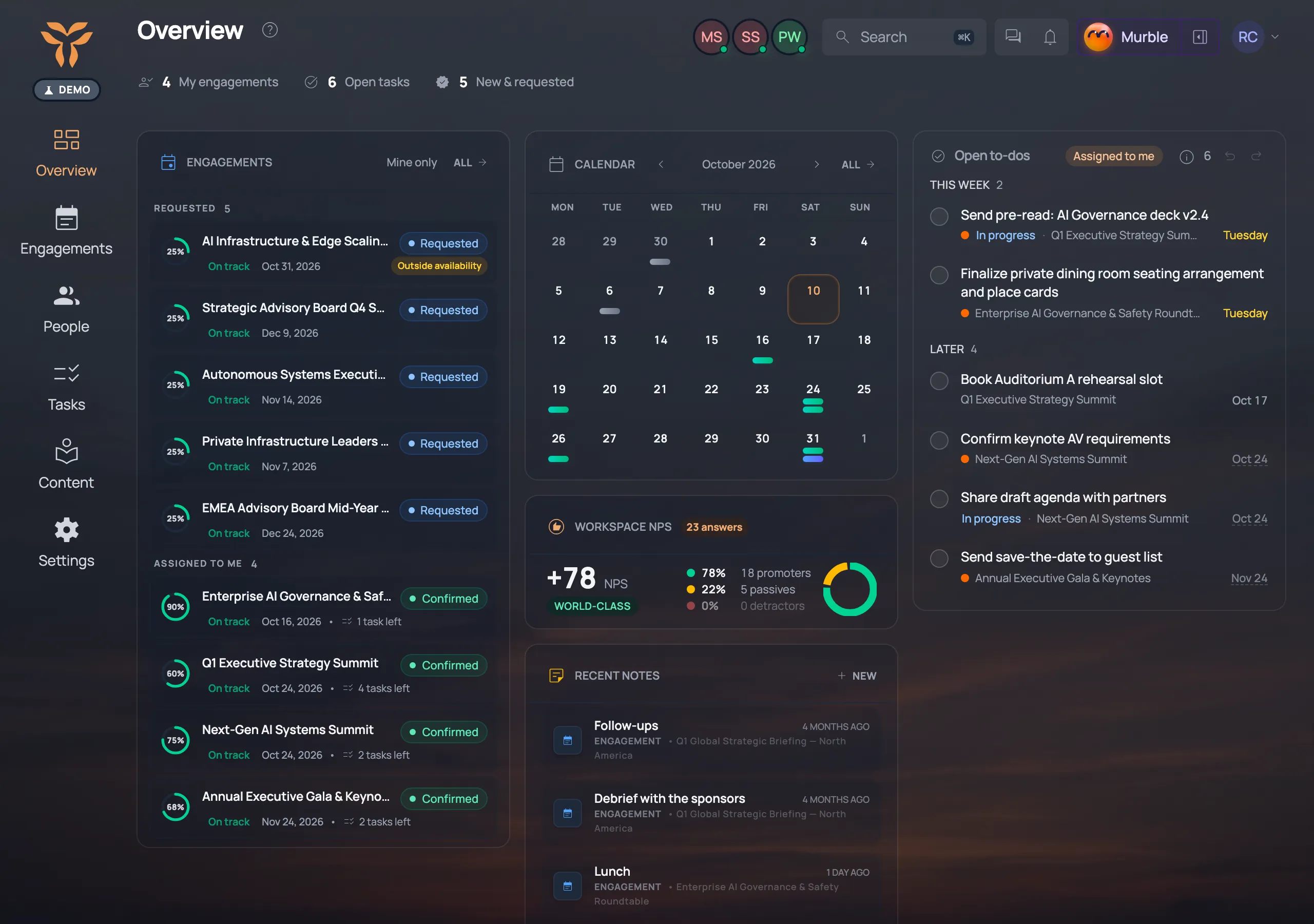Click the undo arrow in Open to-dos
The width and height of the screenshot is (1314, 924).
1230,156
